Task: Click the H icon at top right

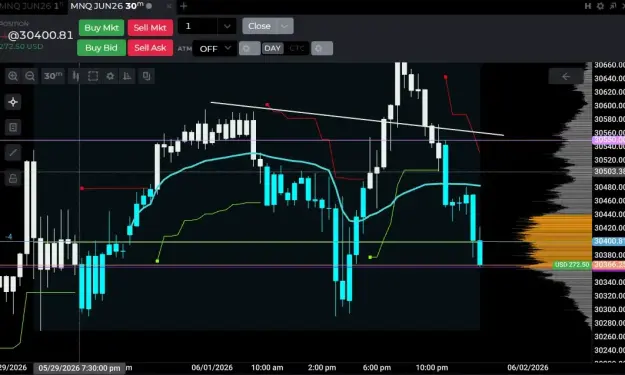Action: [x=588, y=6]
